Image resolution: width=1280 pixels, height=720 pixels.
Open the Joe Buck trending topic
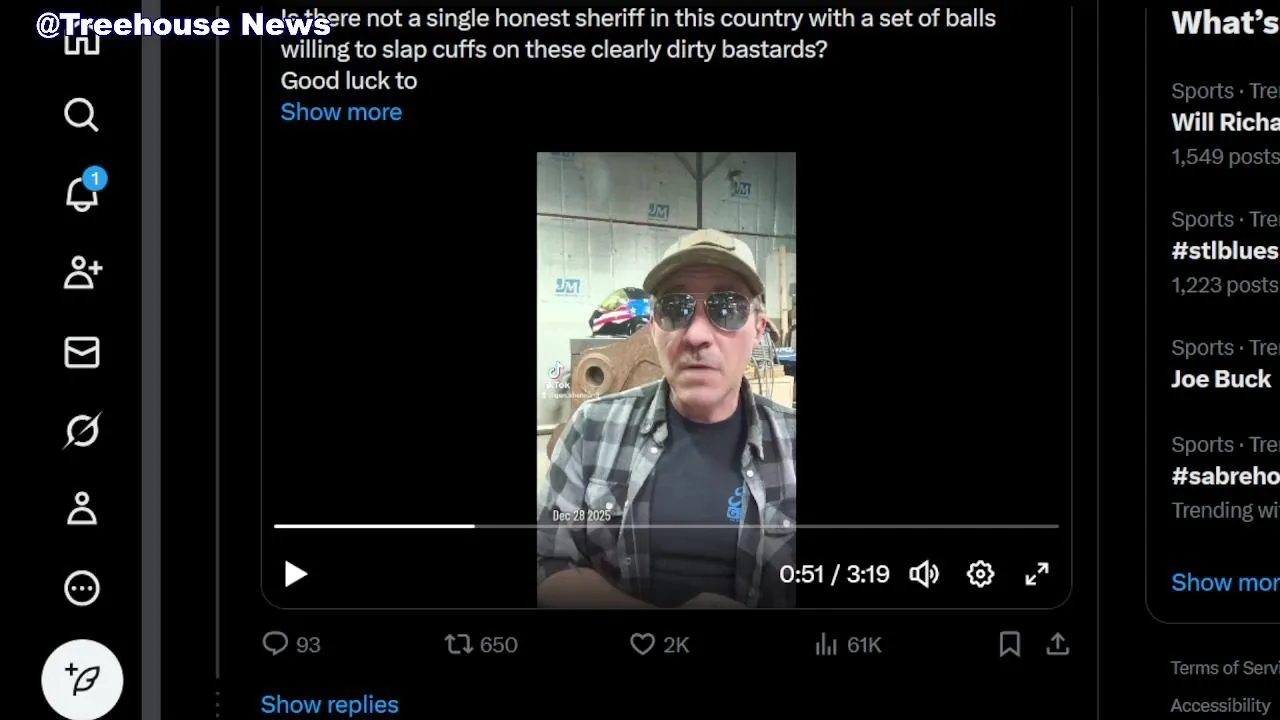(1221, 379)
